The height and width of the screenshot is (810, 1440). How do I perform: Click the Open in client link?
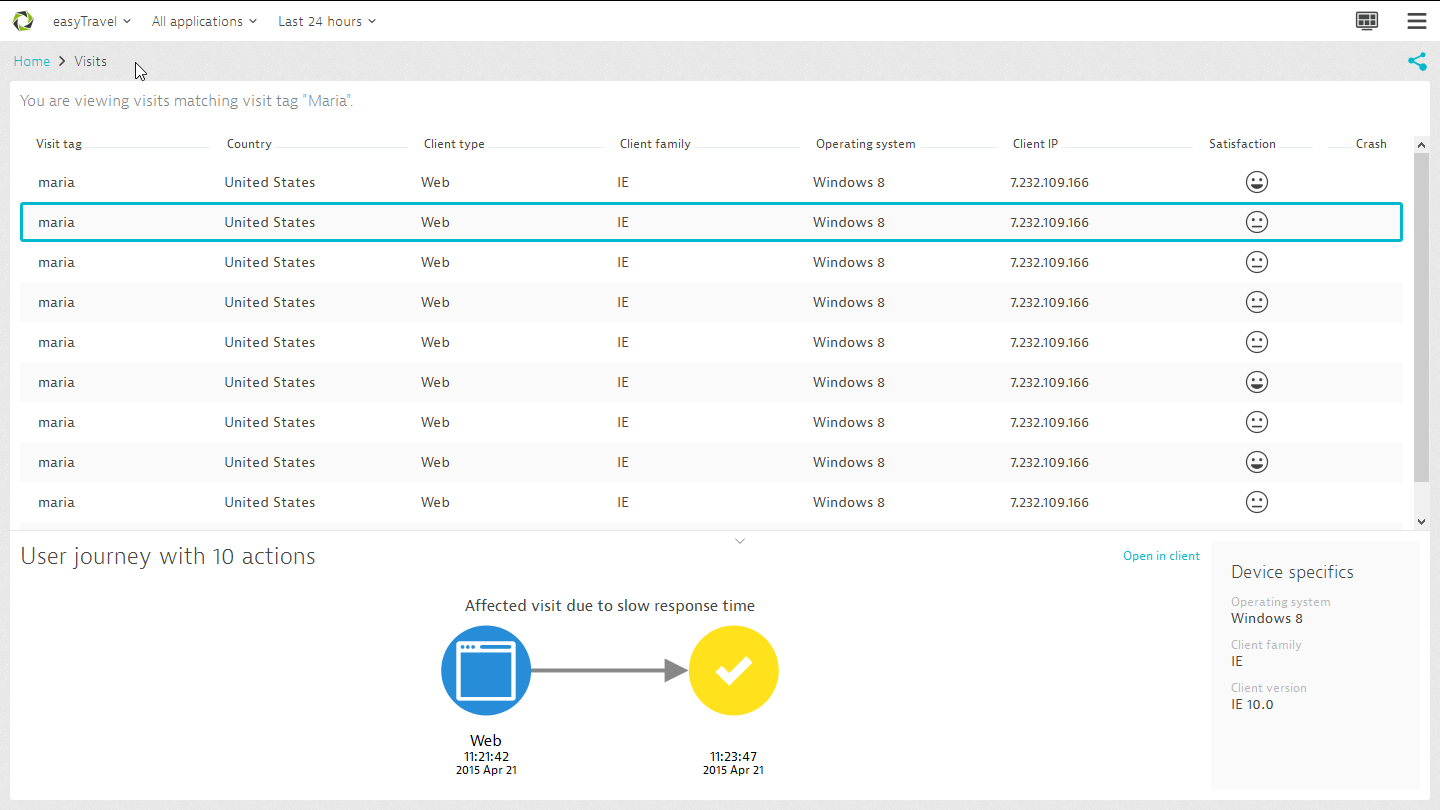(x=1161, y=556)
